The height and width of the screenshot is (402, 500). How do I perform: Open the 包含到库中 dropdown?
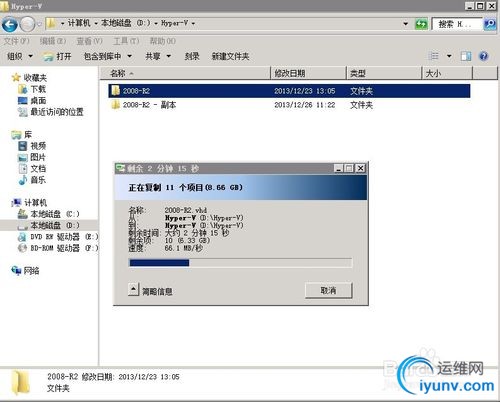[x=108, y=56]
